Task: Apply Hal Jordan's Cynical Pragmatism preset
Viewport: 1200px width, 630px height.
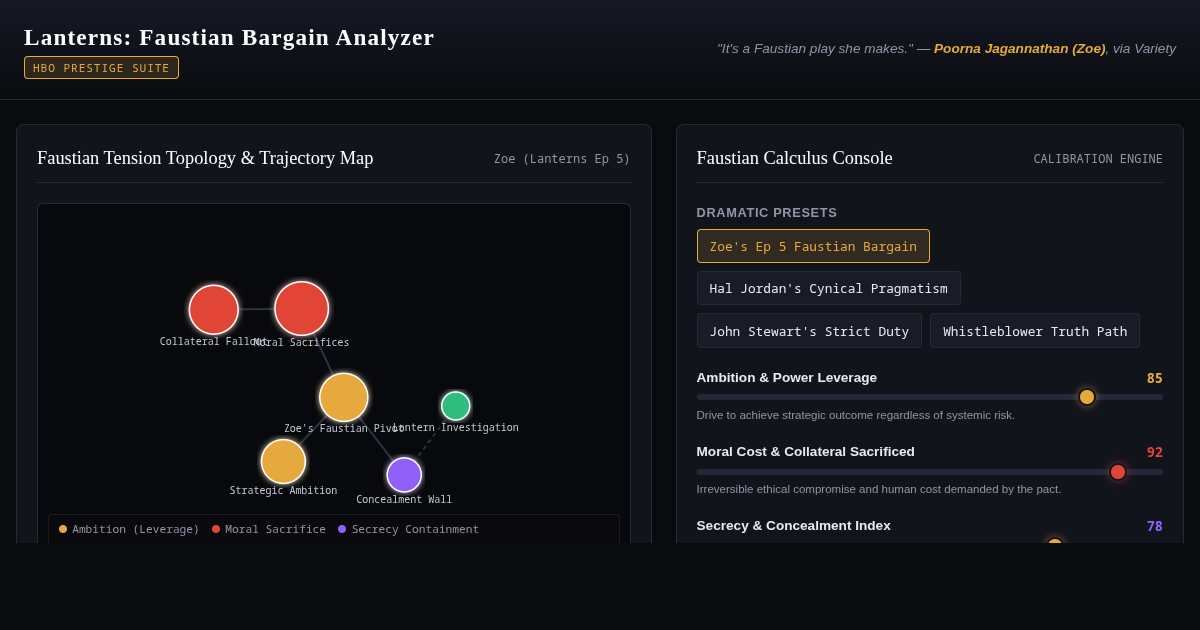Action: (x=828, y=288)
